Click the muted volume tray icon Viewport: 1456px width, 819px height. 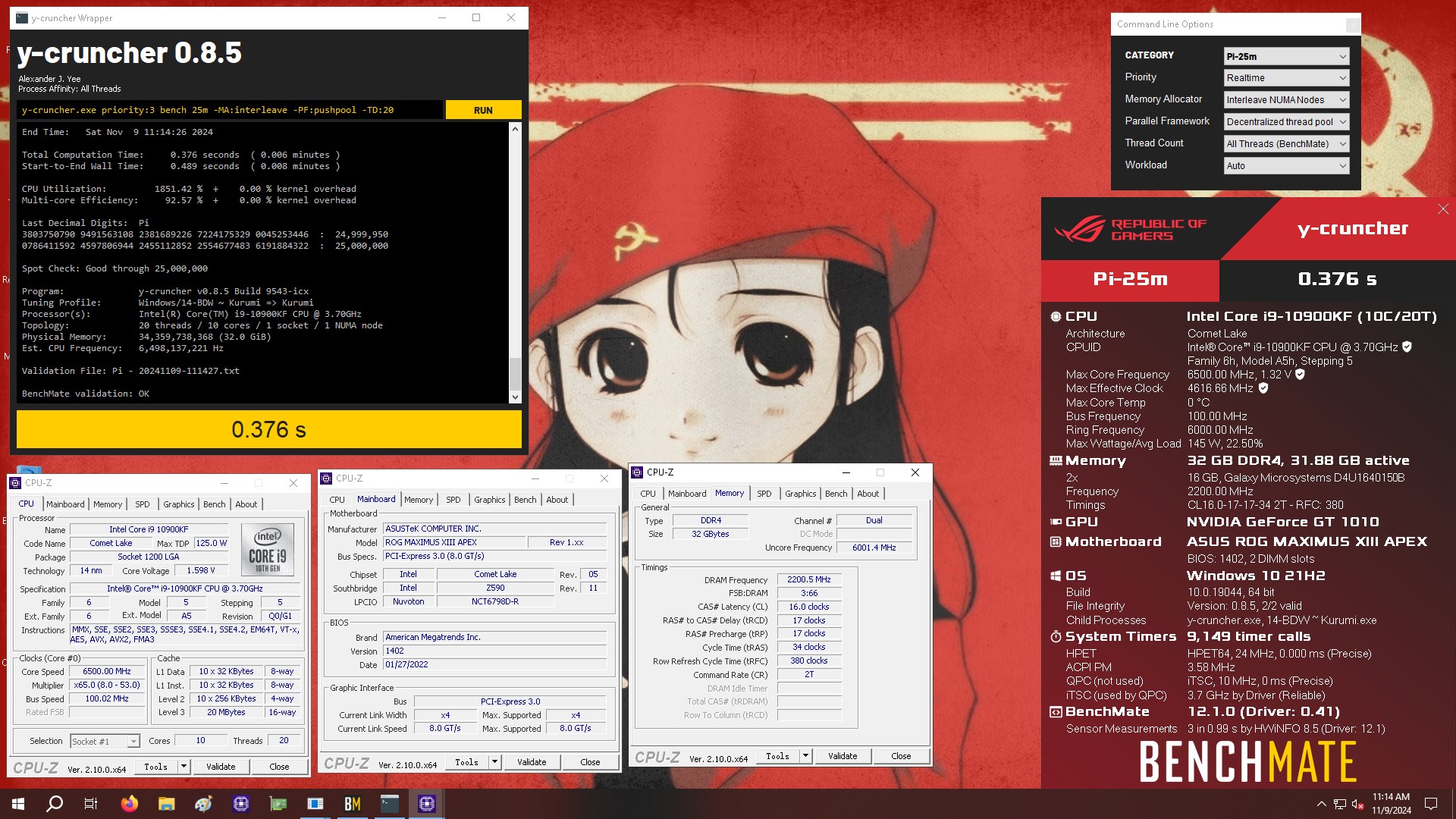click(1358, 804)
